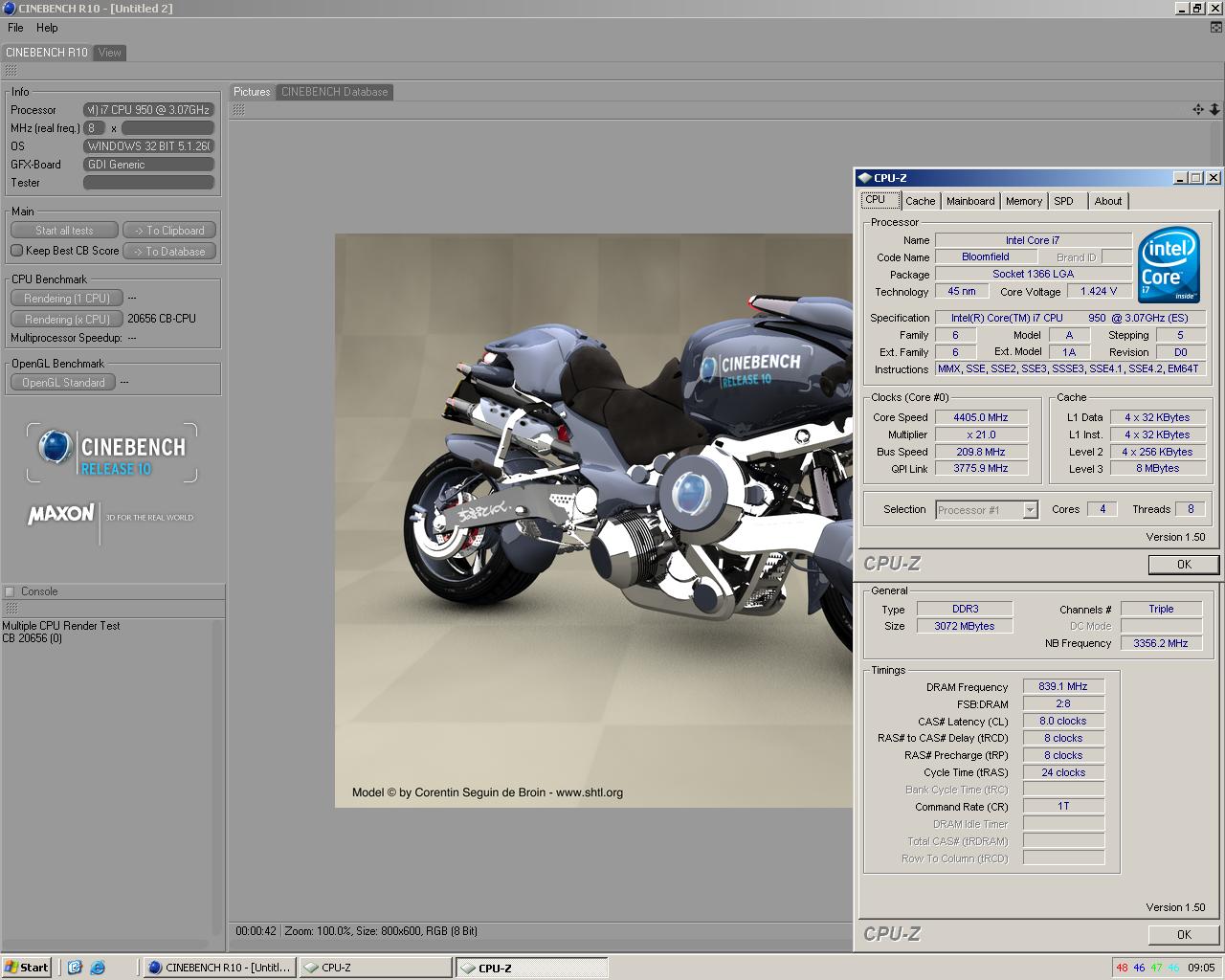Open CPU-Z Mainboard tab

970,201
